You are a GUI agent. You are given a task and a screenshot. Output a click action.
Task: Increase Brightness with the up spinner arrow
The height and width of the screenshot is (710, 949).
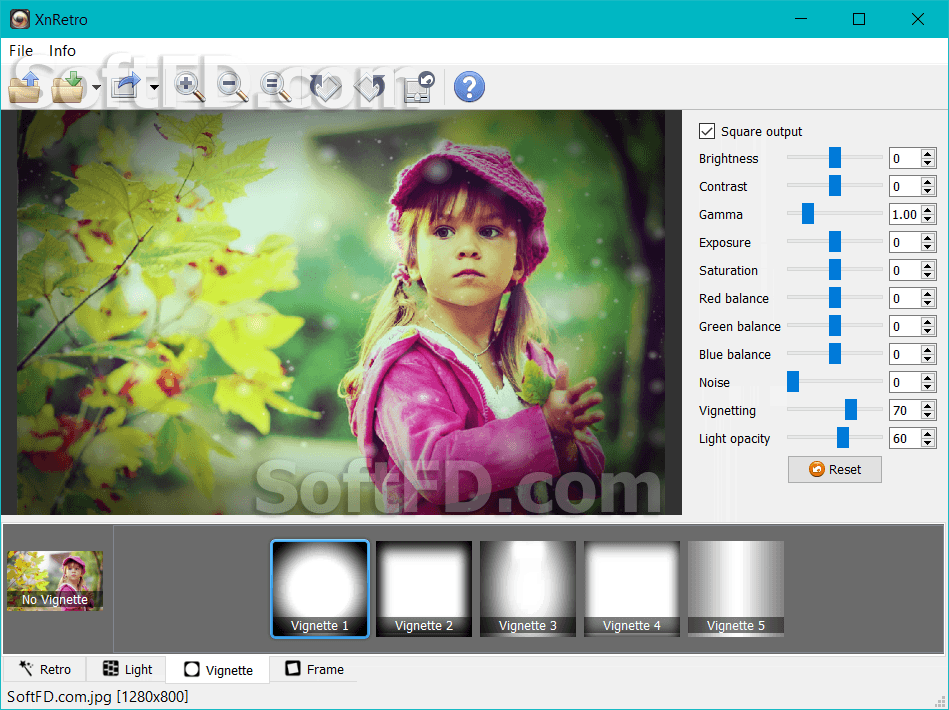[928, 154]
